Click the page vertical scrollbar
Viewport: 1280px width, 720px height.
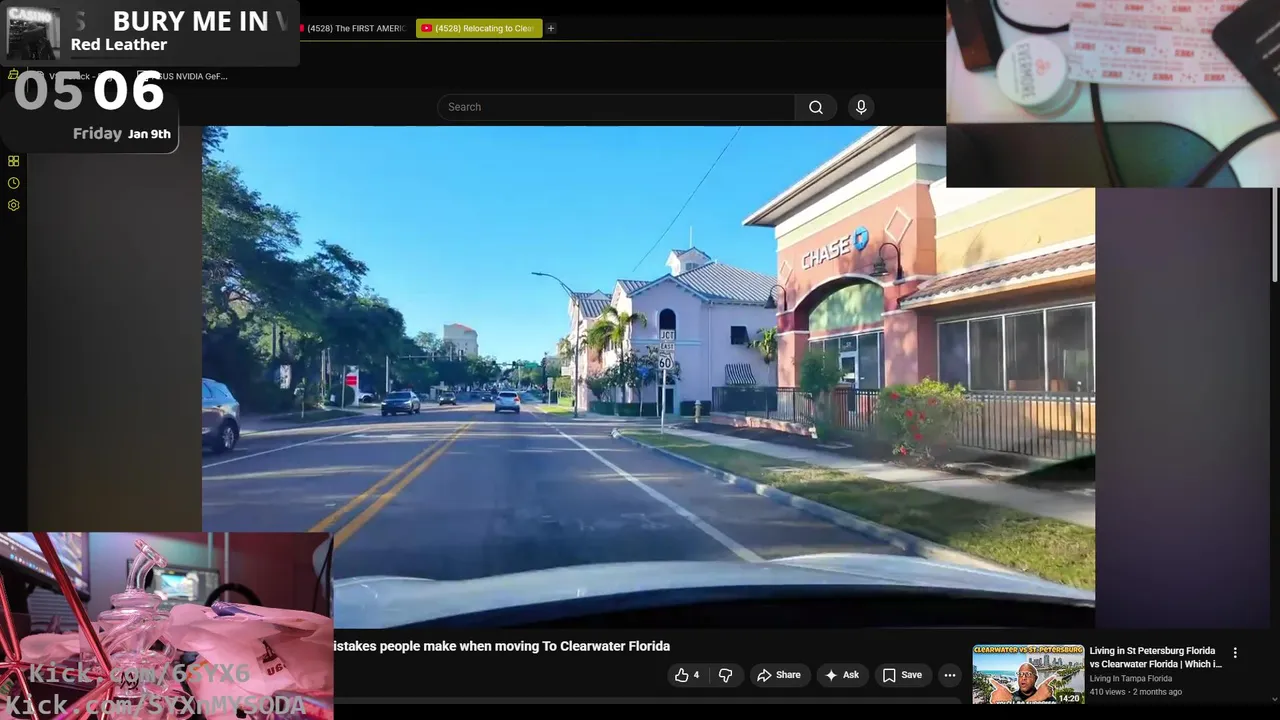point(1275,235)
